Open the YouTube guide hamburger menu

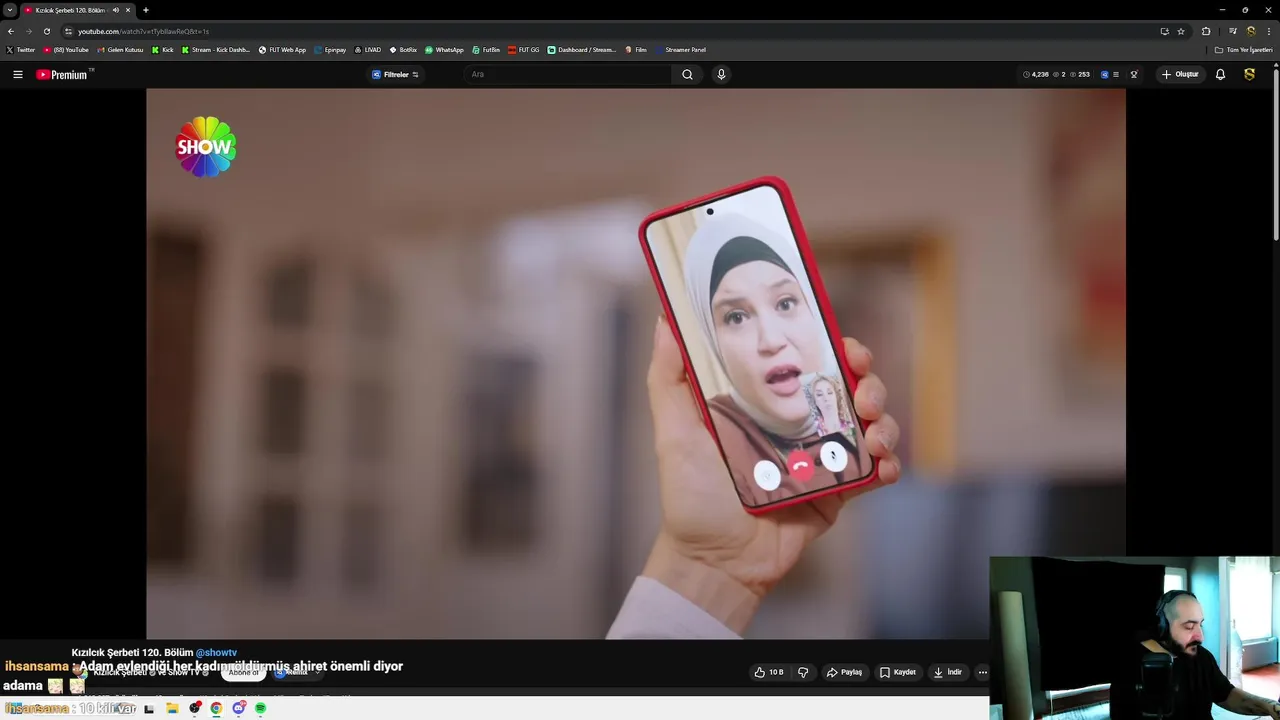[17, 74]
